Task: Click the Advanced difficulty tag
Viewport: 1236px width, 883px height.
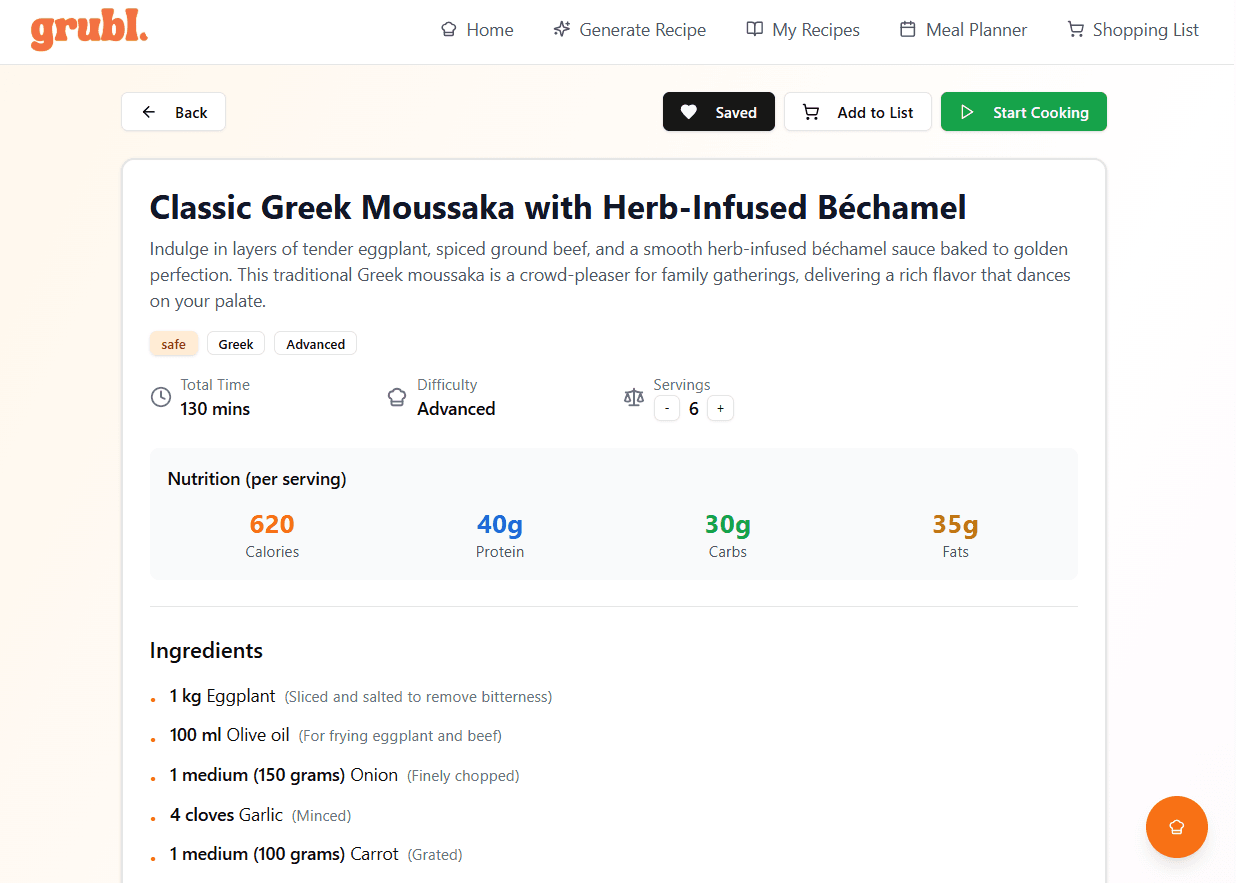Action: tap(315, 344)
